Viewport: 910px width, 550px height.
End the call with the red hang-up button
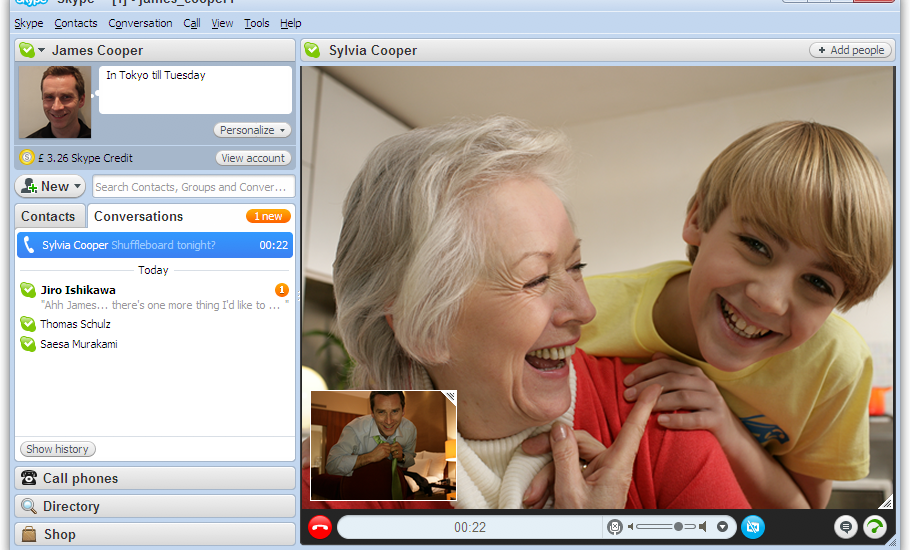tap(320, 527)
